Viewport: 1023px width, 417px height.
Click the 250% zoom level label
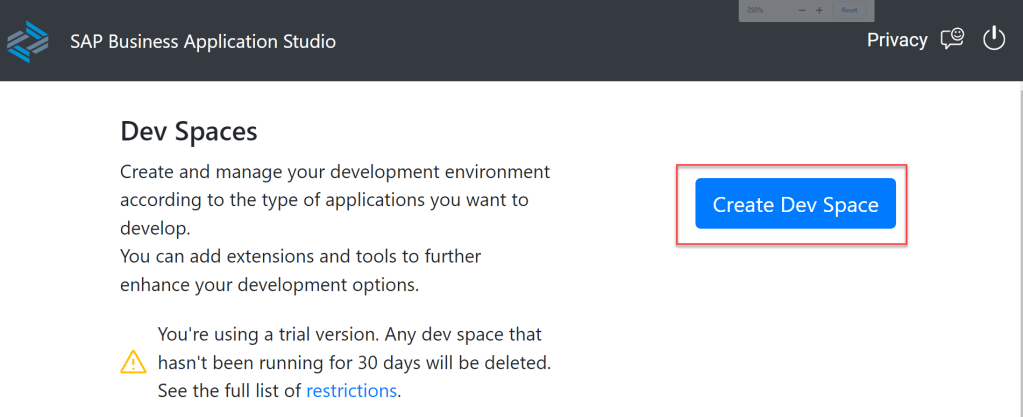755,10
